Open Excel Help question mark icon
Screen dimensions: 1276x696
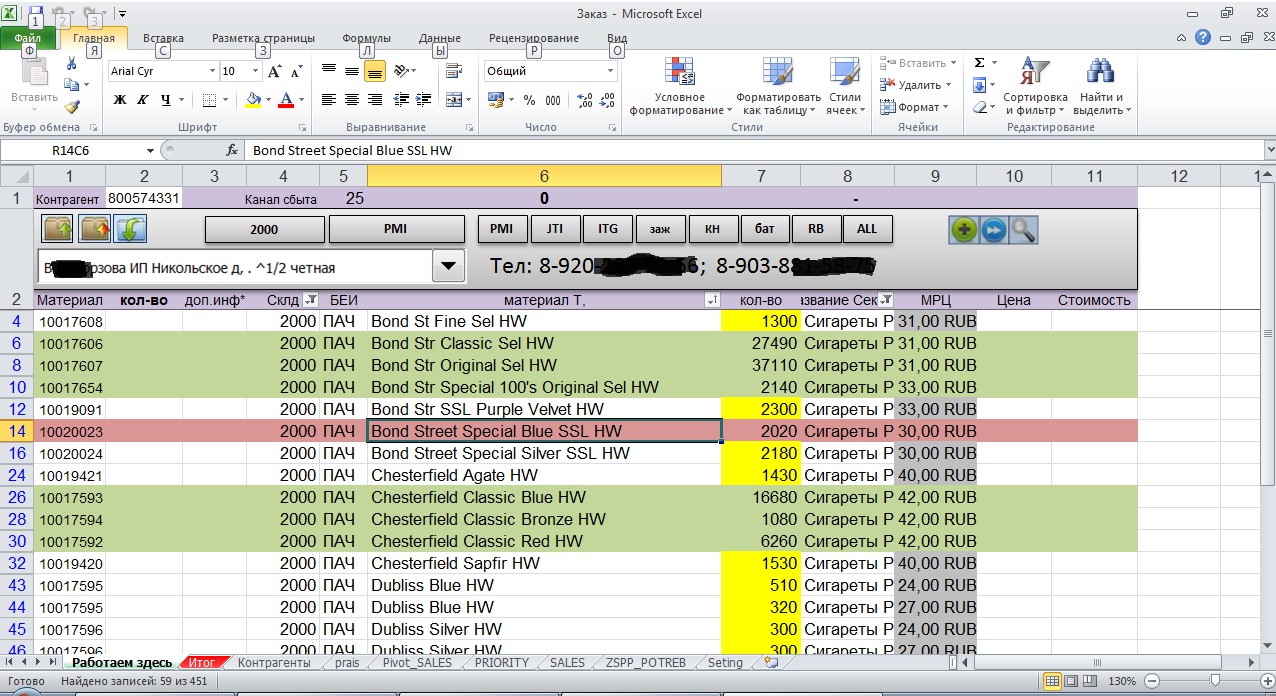(x=1203, y=37)
